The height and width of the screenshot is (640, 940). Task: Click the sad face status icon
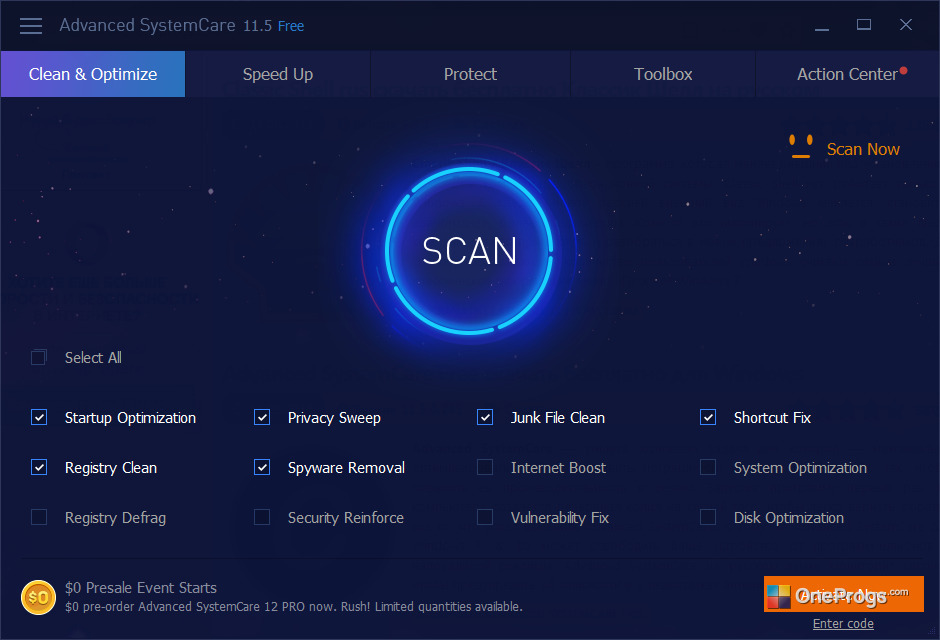(x=800, y=147)
